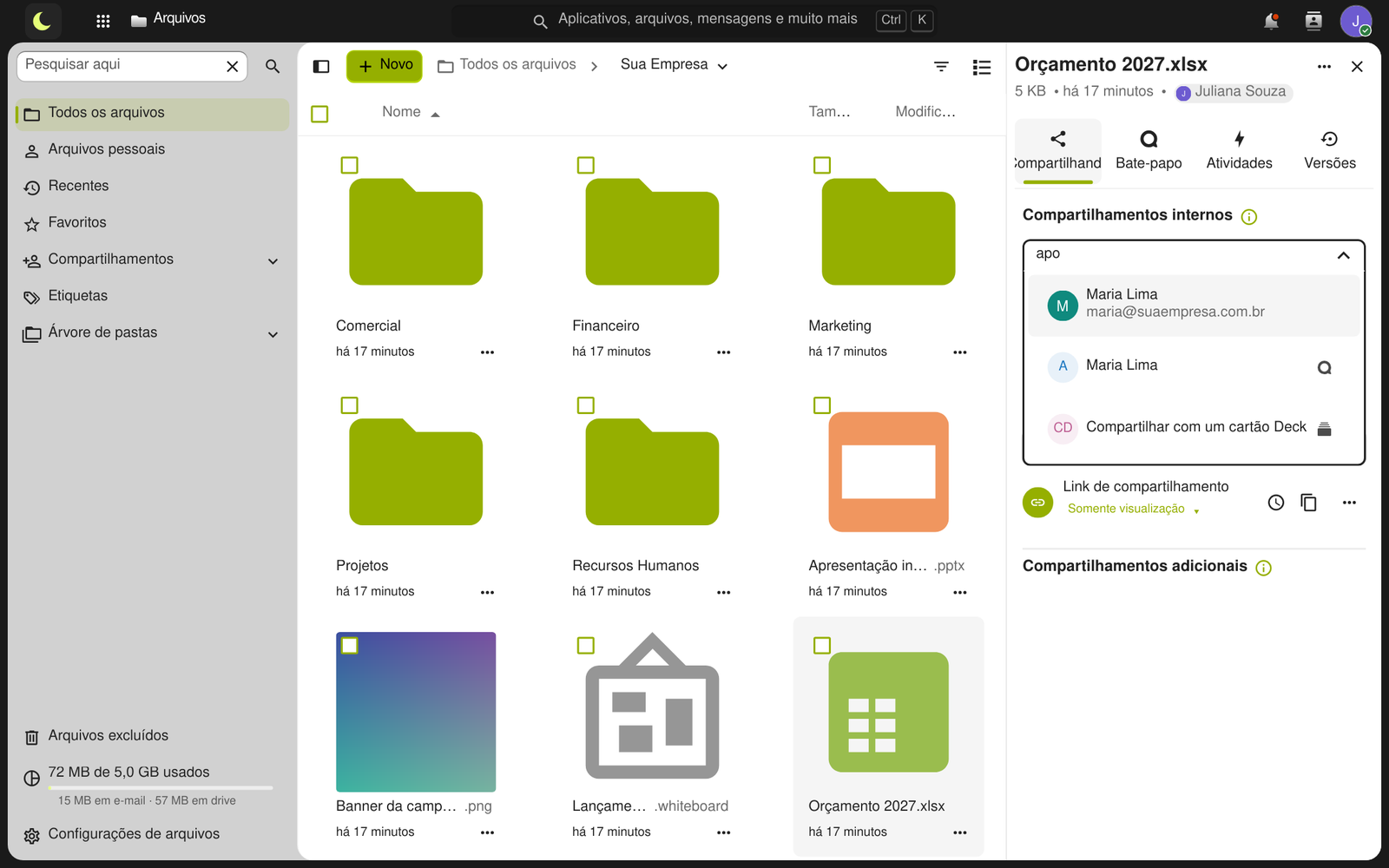Click the Novo button

pyautogui.click(x=385, y=66)
